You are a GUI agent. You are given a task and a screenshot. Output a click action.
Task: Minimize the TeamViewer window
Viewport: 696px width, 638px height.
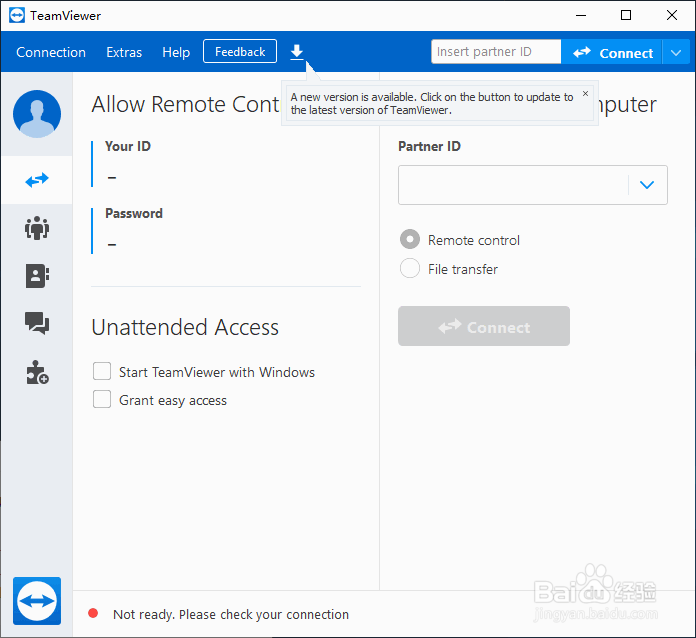click(581, 16)
